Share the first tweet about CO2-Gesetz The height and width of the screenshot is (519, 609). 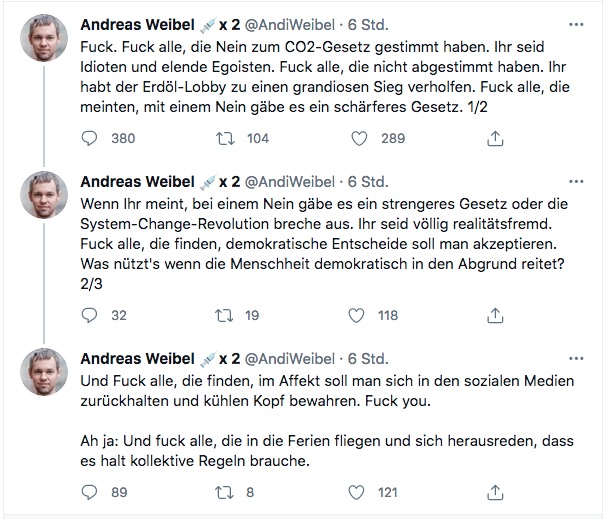tap(494, 139)
